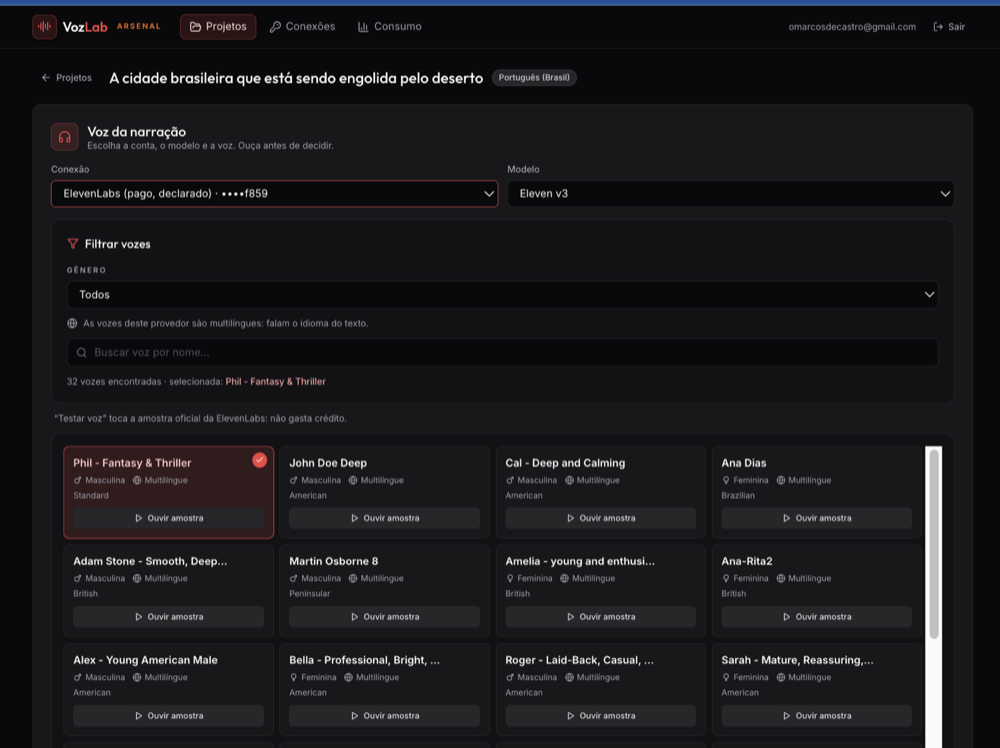Open the Modelo dropdown set to Eleven v3

[x=730, y=194]
